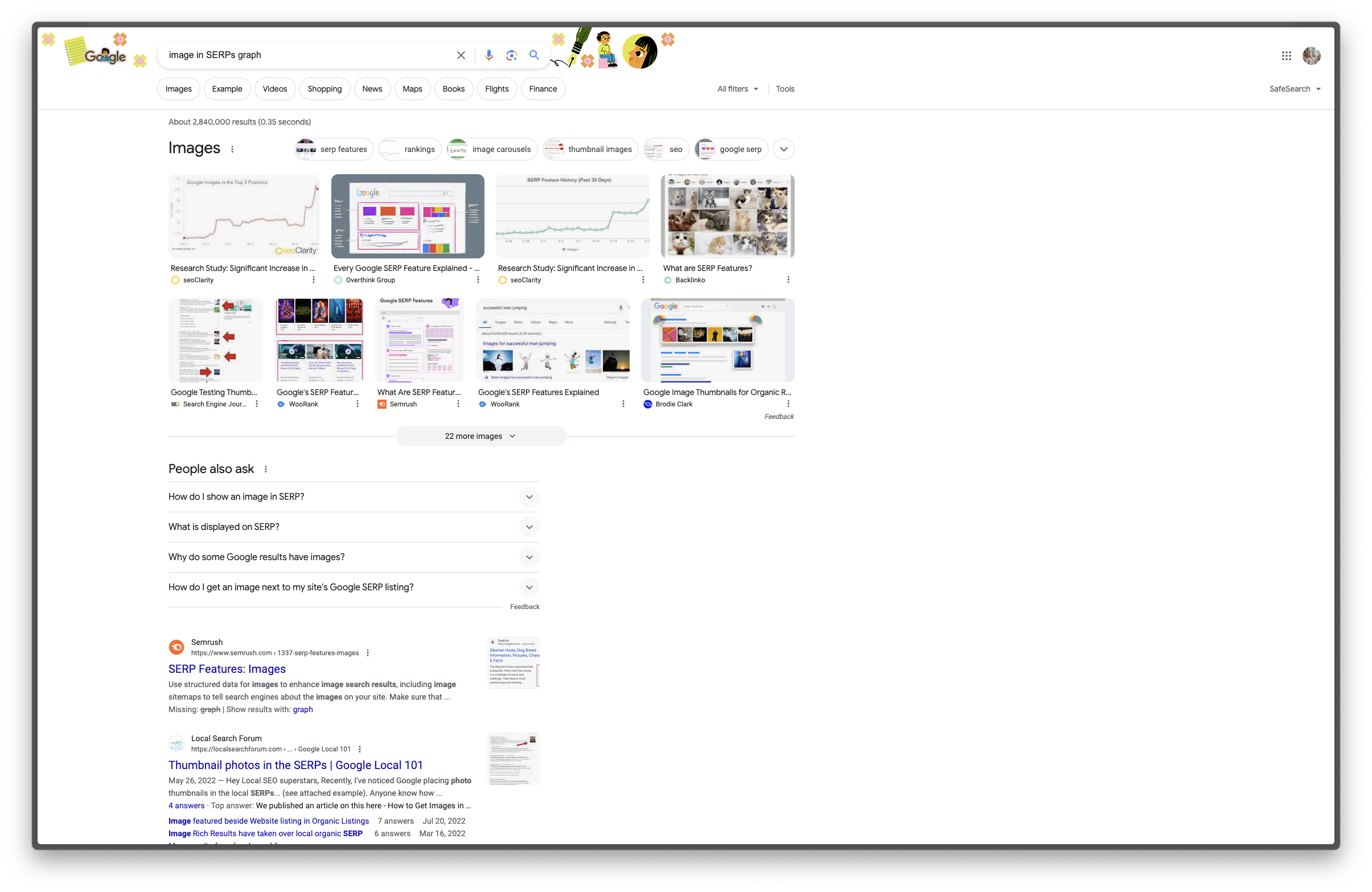Open the "SERP Features: Images" result link

pos(227,669)
